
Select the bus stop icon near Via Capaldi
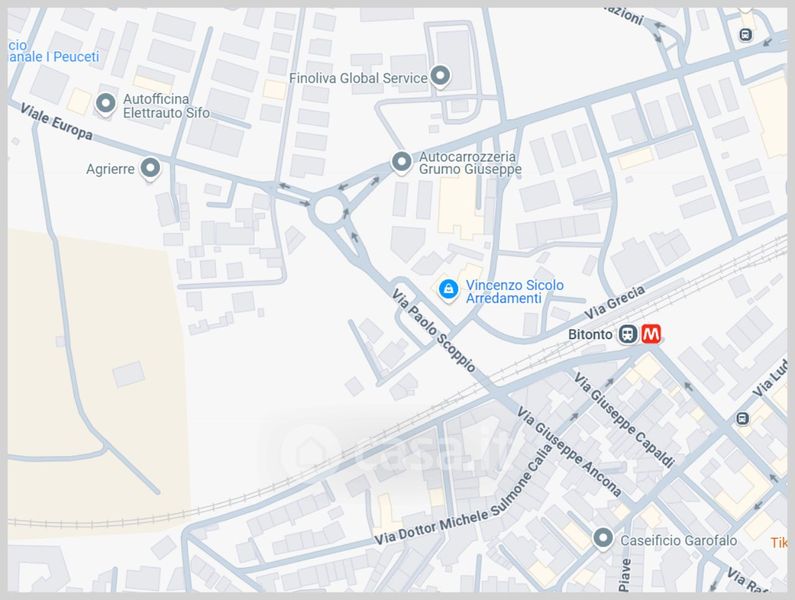click(x=742, y=419)
